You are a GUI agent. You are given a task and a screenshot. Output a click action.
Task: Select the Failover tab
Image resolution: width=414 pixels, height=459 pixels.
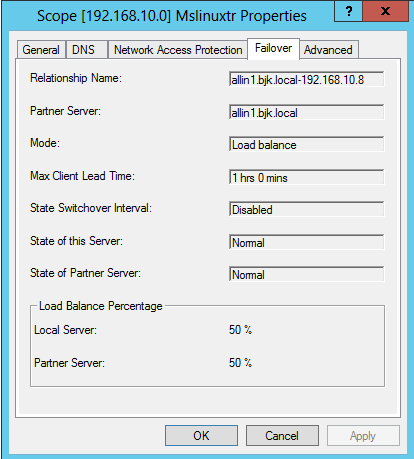(x=273, y=49)
